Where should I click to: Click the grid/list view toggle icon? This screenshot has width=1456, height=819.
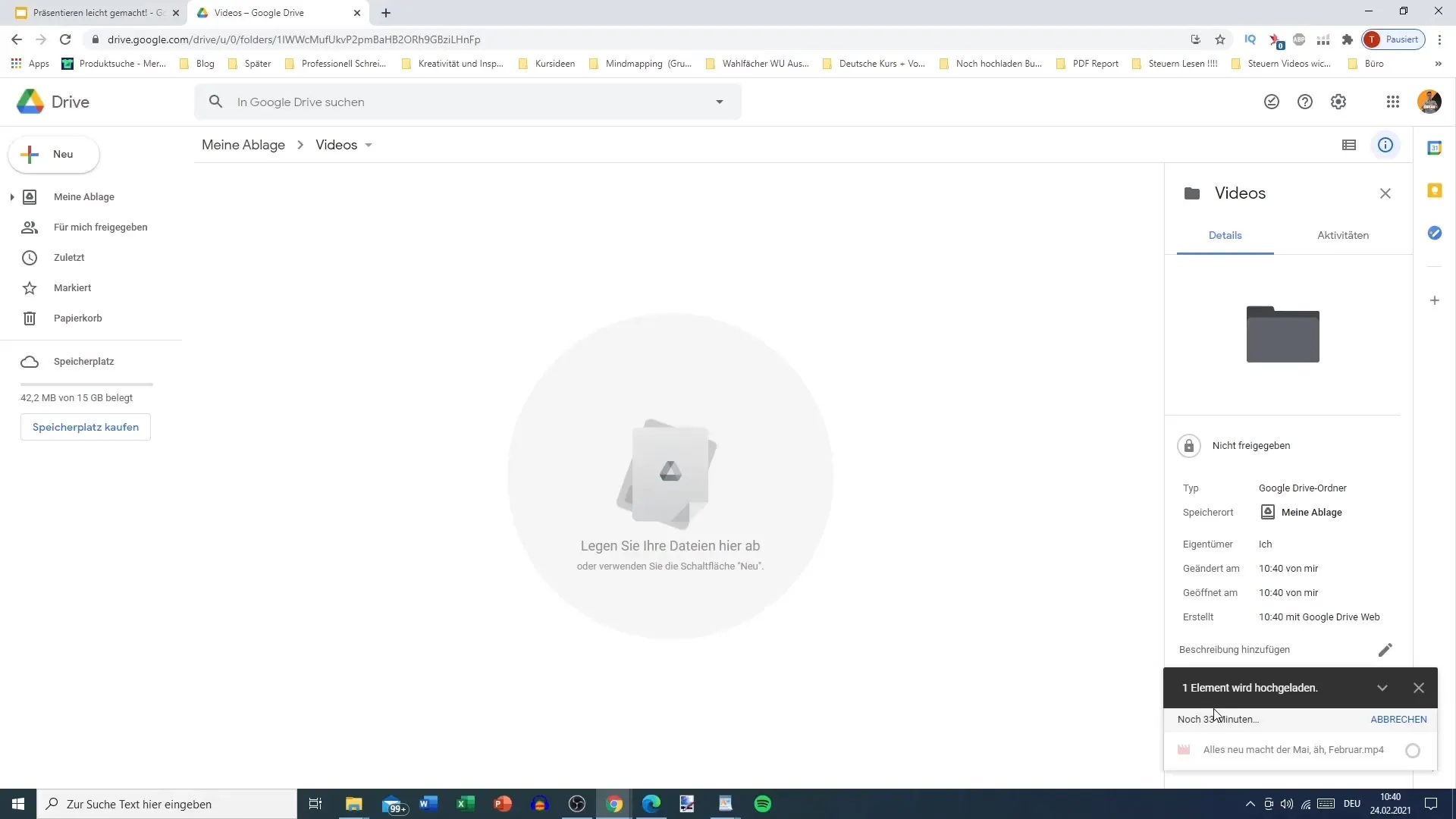(x=1349, y=144)
